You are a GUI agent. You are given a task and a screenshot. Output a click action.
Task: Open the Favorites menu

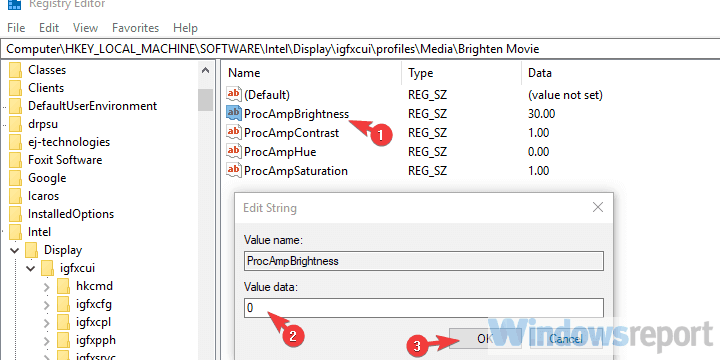pyautogui.click(x=135, y=28)
